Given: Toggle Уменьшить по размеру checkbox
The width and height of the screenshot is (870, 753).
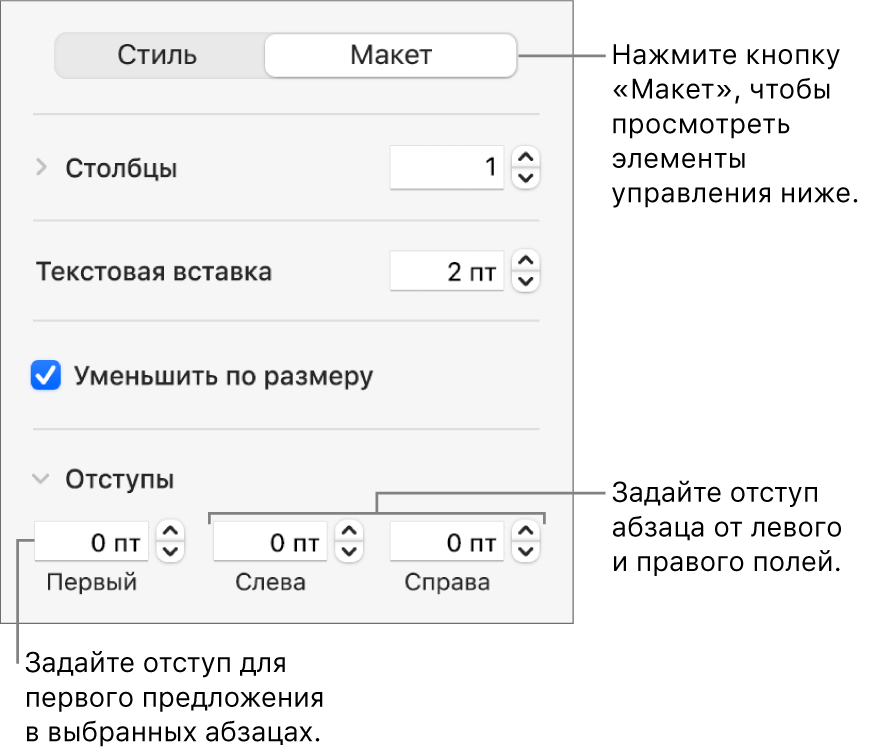Looking at the screenshot, I should coord(46,376).
